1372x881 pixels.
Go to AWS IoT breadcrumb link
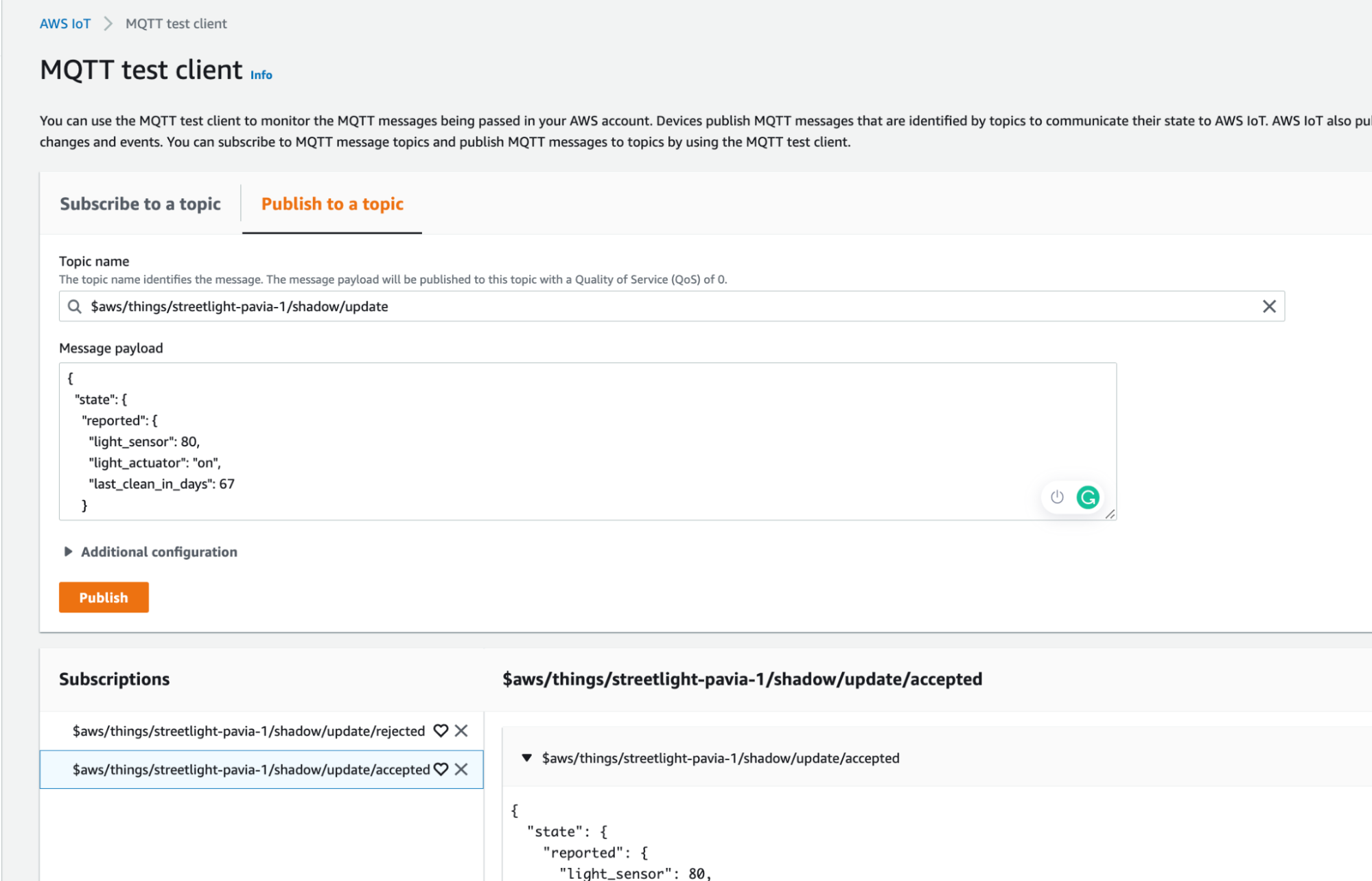pos(65,23)
